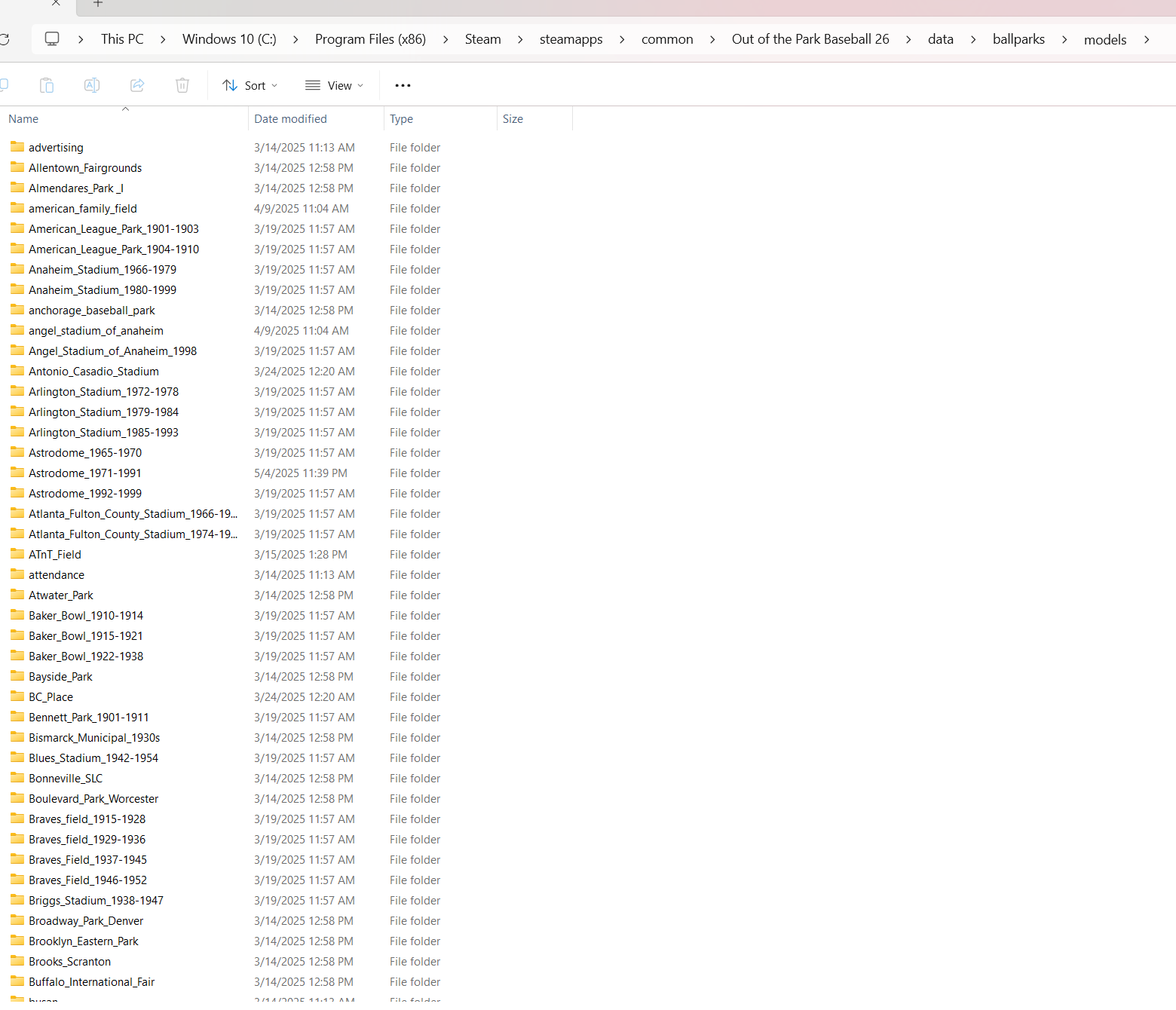Click the Size column header

[x=513, y=119]
